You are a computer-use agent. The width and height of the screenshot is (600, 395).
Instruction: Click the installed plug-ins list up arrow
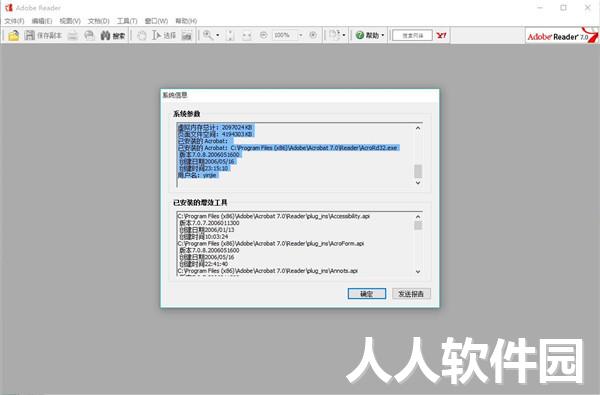tap(418, 217)
